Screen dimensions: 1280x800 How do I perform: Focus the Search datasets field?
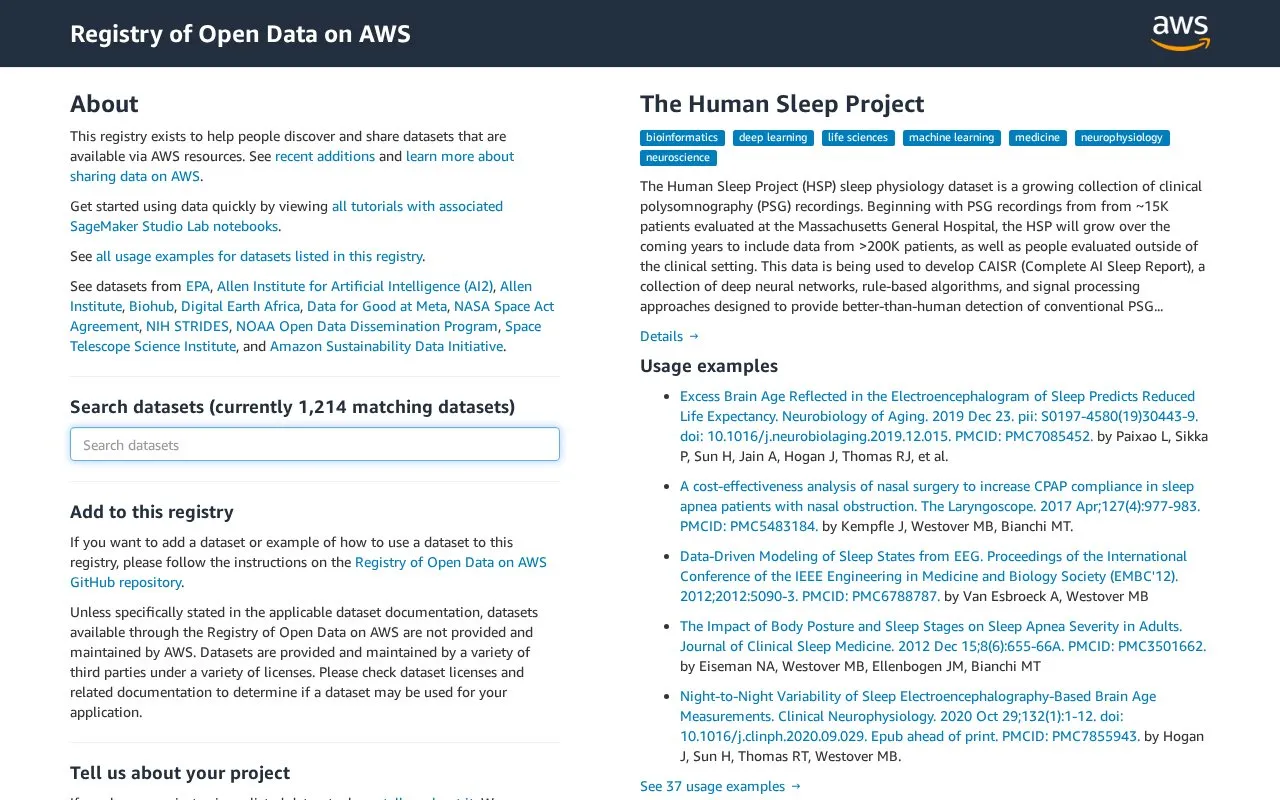click(x=315, y=445)
